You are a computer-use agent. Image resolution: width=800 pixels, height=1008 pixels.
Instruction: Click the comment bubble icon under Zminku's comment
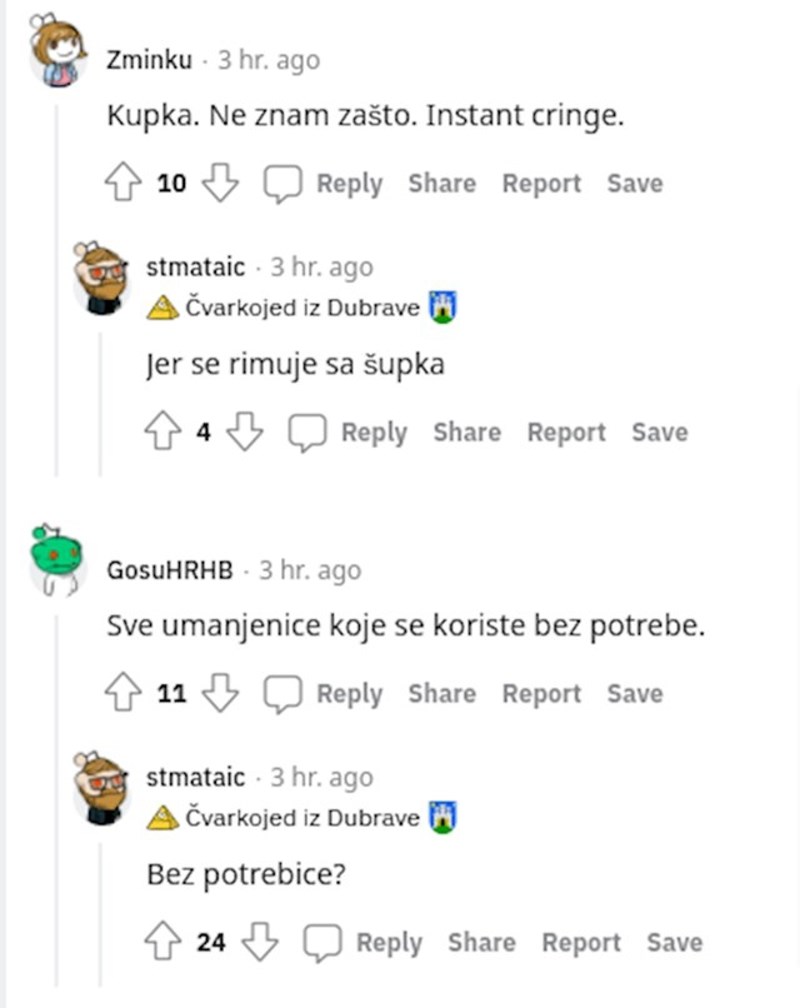click(282, 184)
